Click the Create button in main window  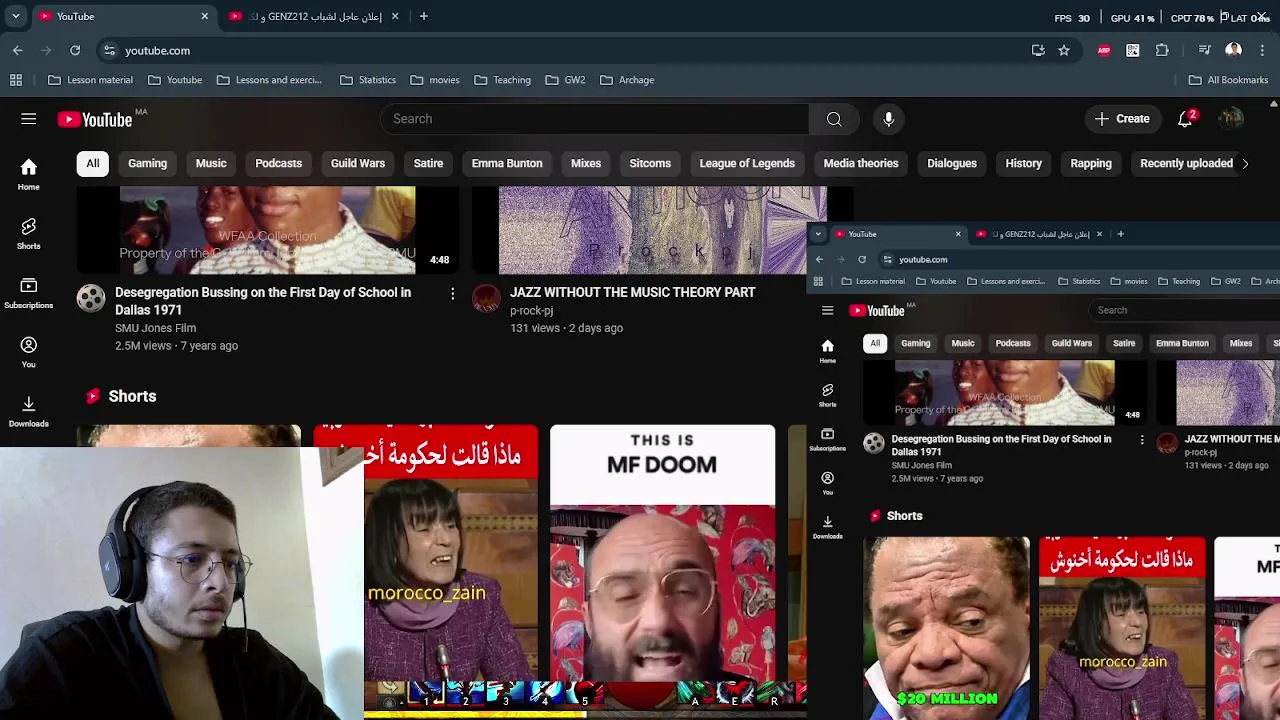[1122, 119]
